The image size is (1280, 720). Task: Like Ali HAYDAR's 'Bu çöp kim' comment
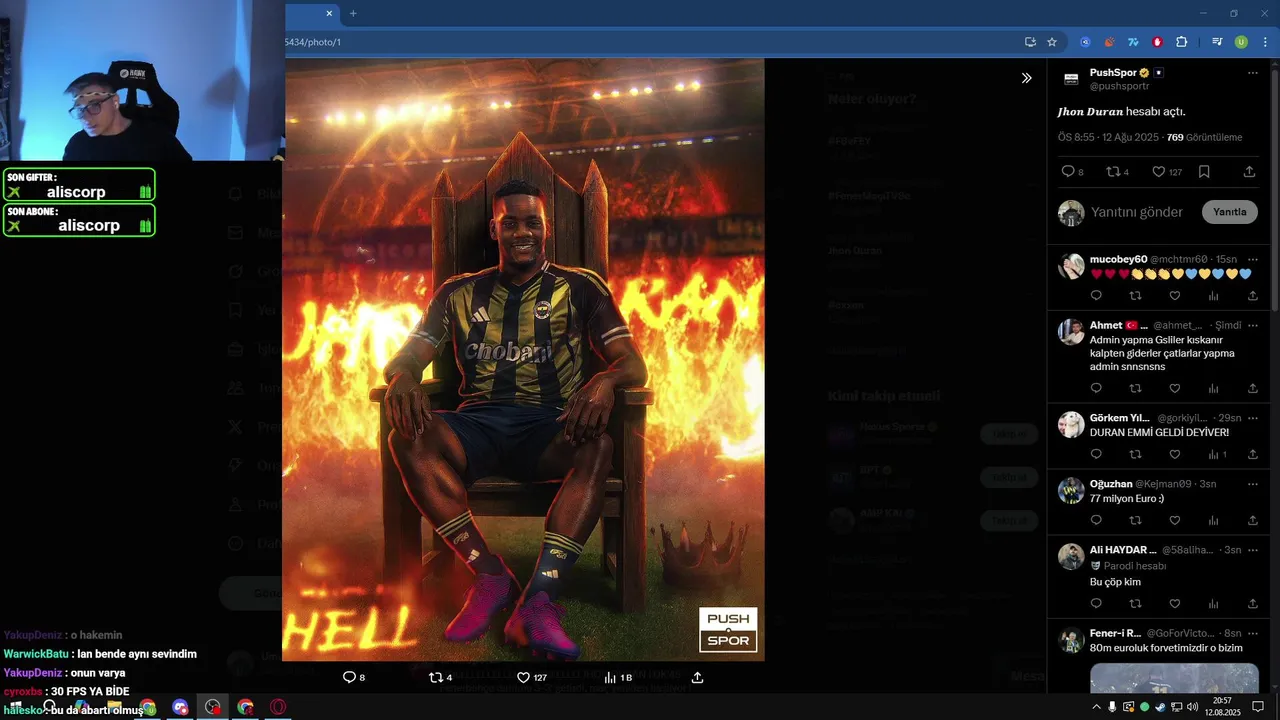(x=1175, y=604)
